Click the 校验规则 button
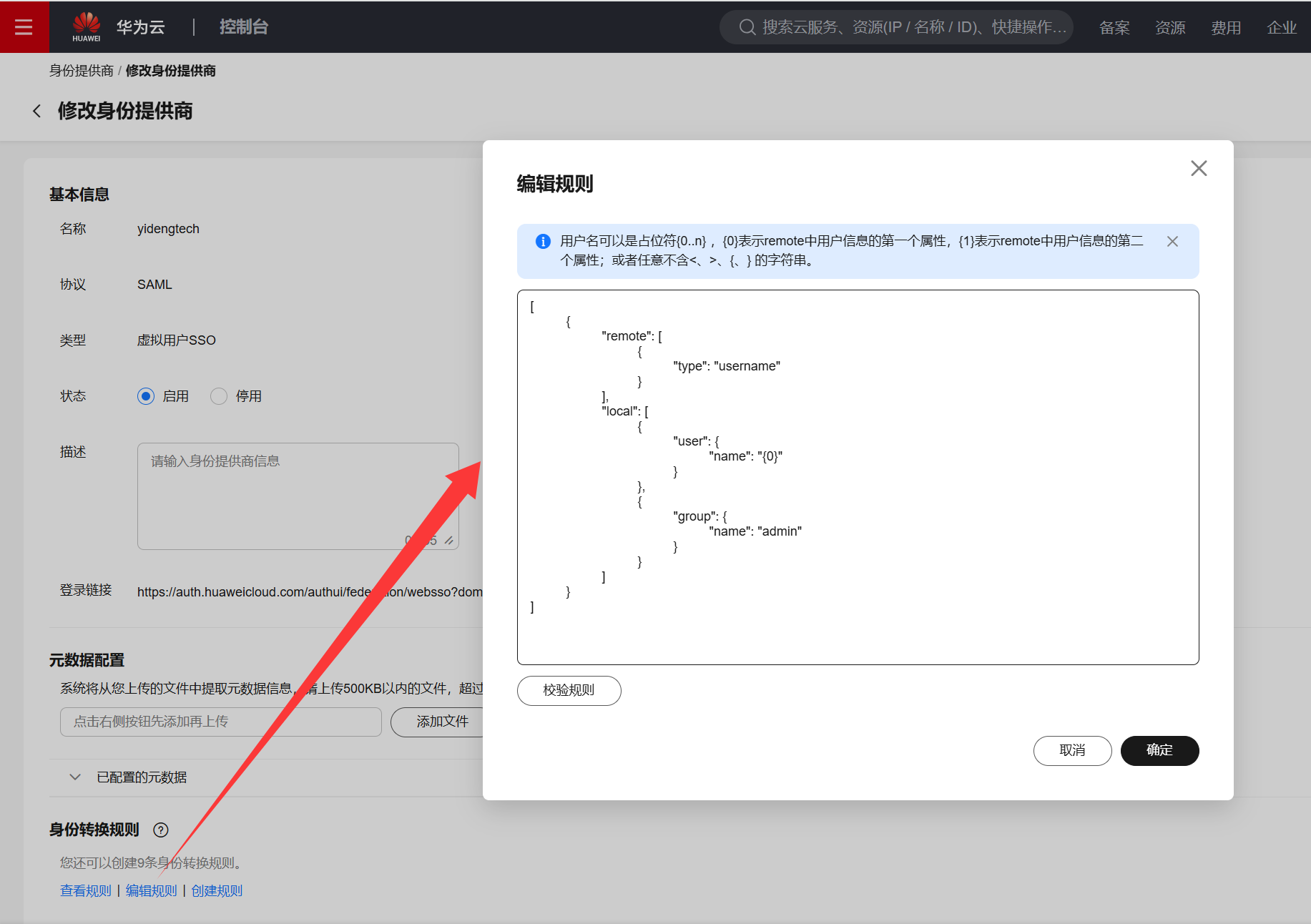Screen dimensions: 1311x924 tap(569, 690)
